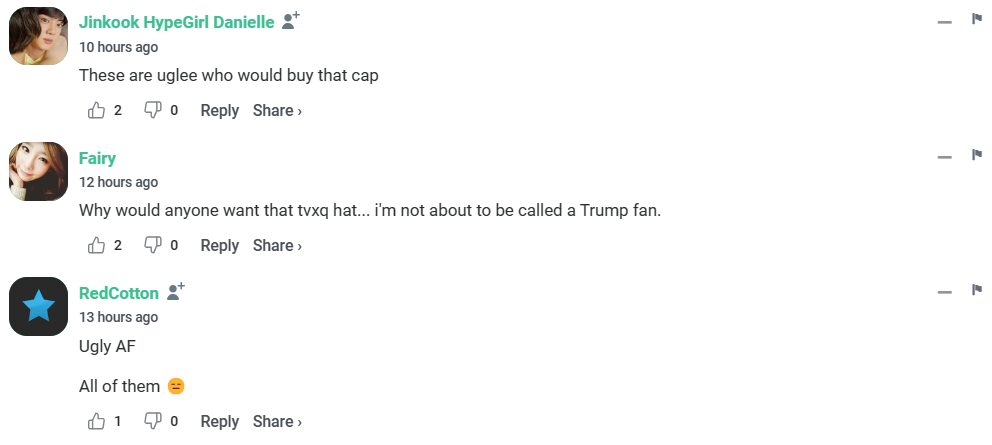Click thumbs down on Fairy's comment

pyautogui.click(x=153, y=245)
